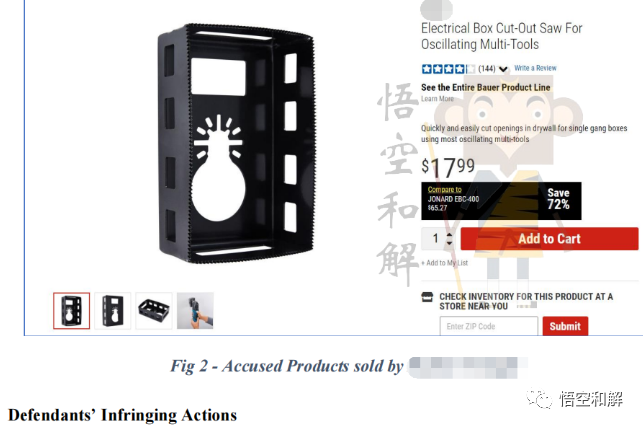This screenshot has width=643, height=427.
Task: Click the store icon beside Check Inventory
Action: tap(427, 297)
